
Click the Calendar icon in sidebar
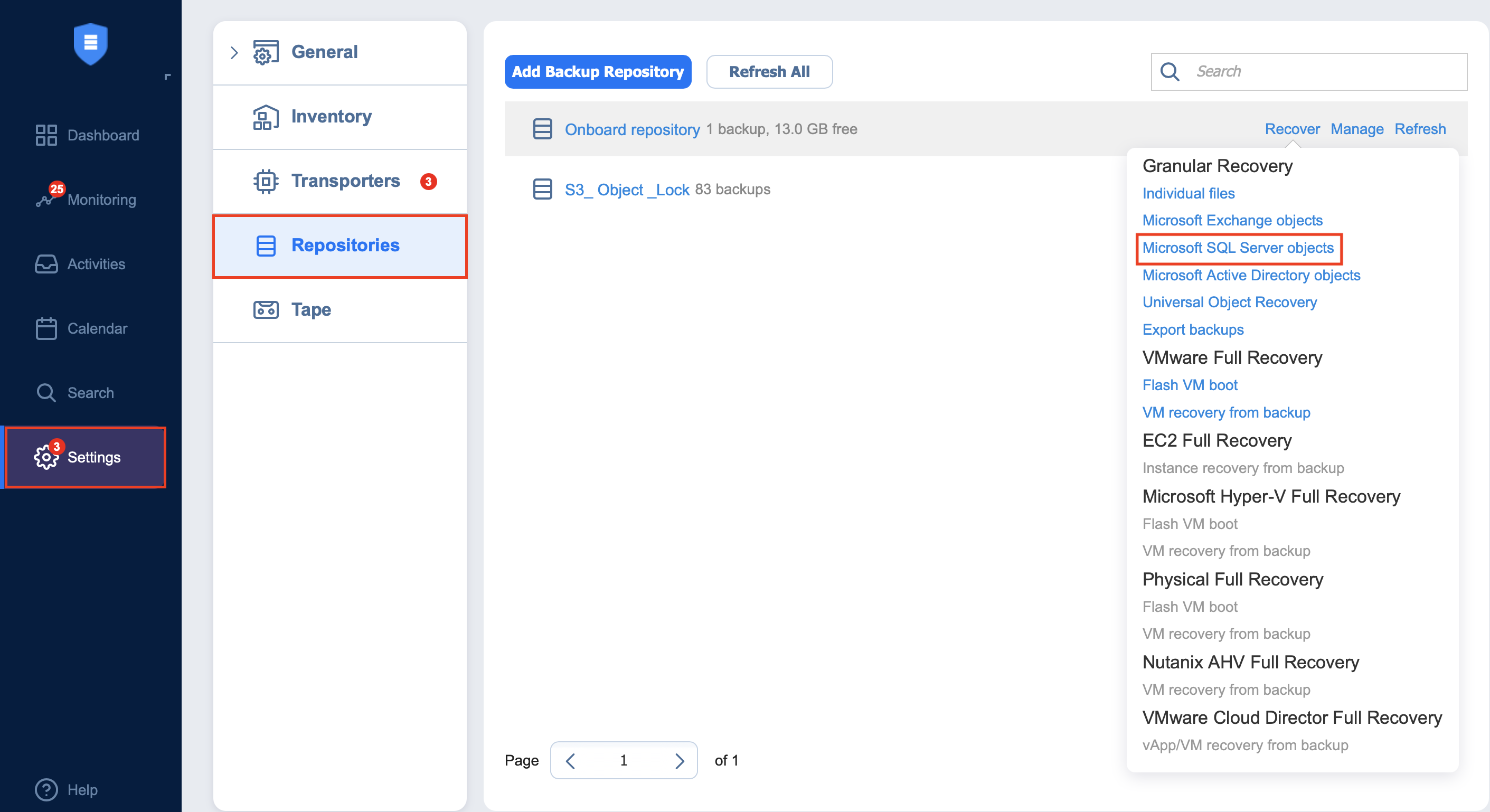tap(46, 328)
